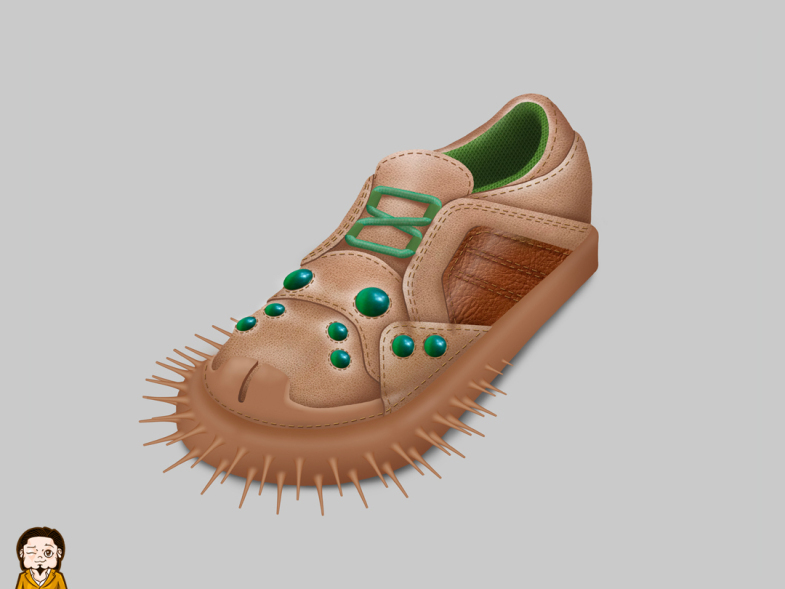Select the rightmost green stud on the side strap
Viewport: 785px width, 589px height.
tap(435, 346)
